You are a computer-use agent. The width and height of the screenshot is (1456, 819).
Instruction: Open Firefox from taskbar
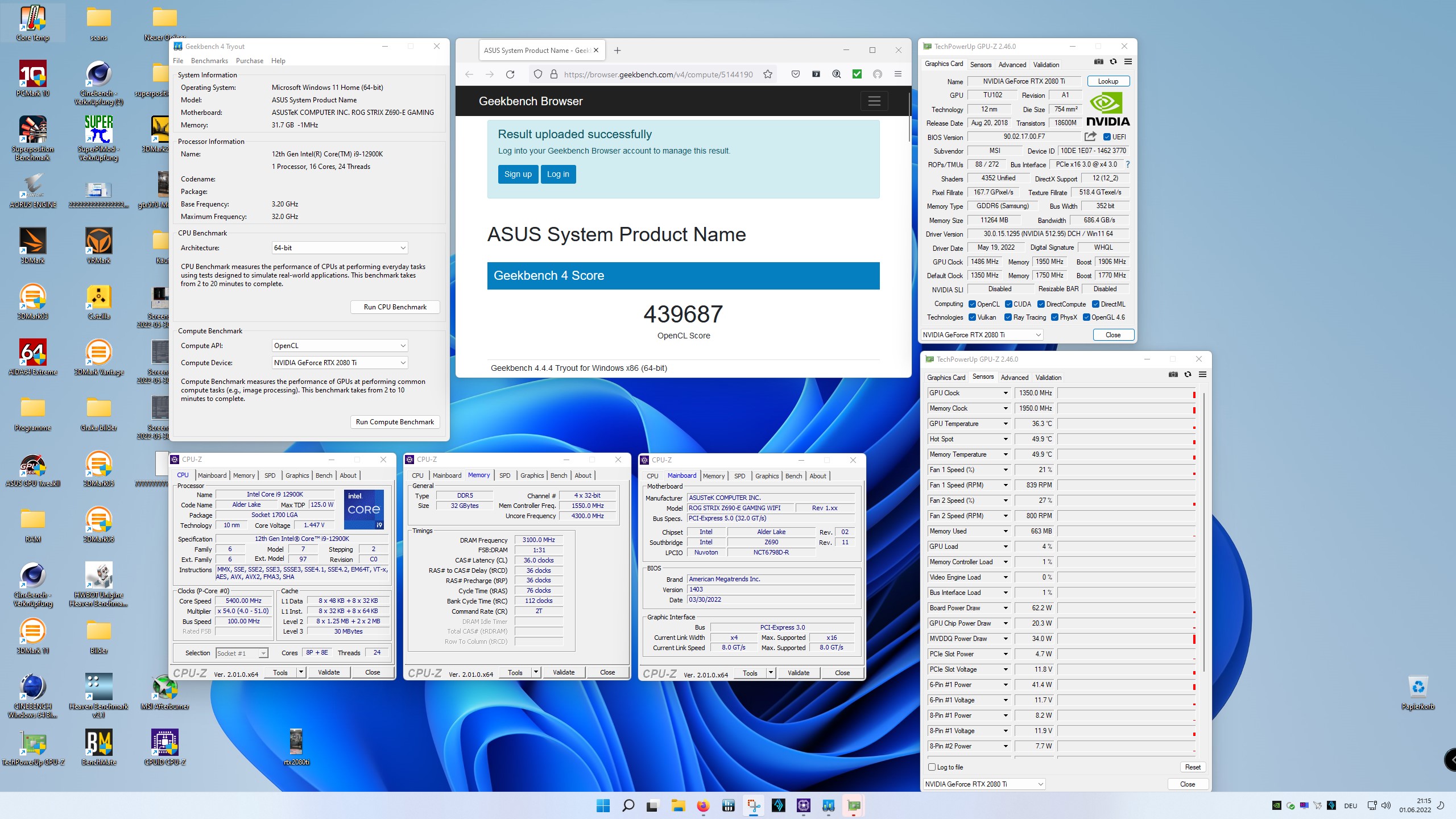coord(703,805)
